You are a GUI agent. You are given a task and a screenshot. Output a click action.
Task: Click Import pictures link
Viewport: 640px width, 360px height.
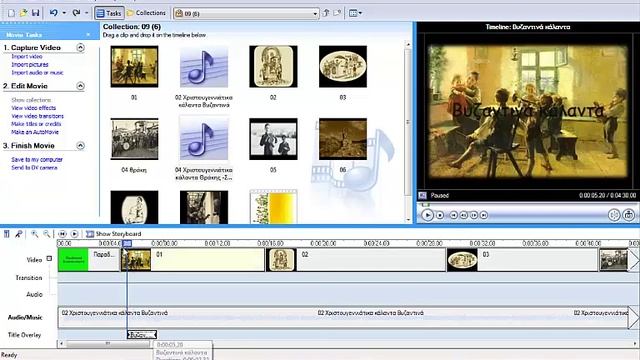pos(30,64)
